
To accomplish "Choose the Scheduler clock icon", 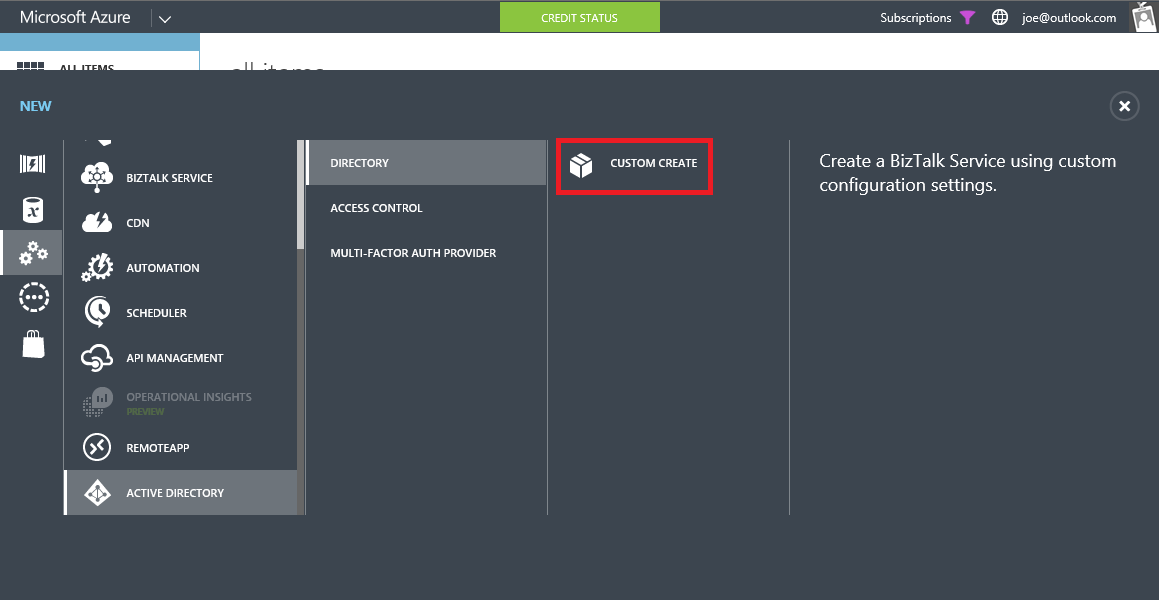I will coord(97,313).
